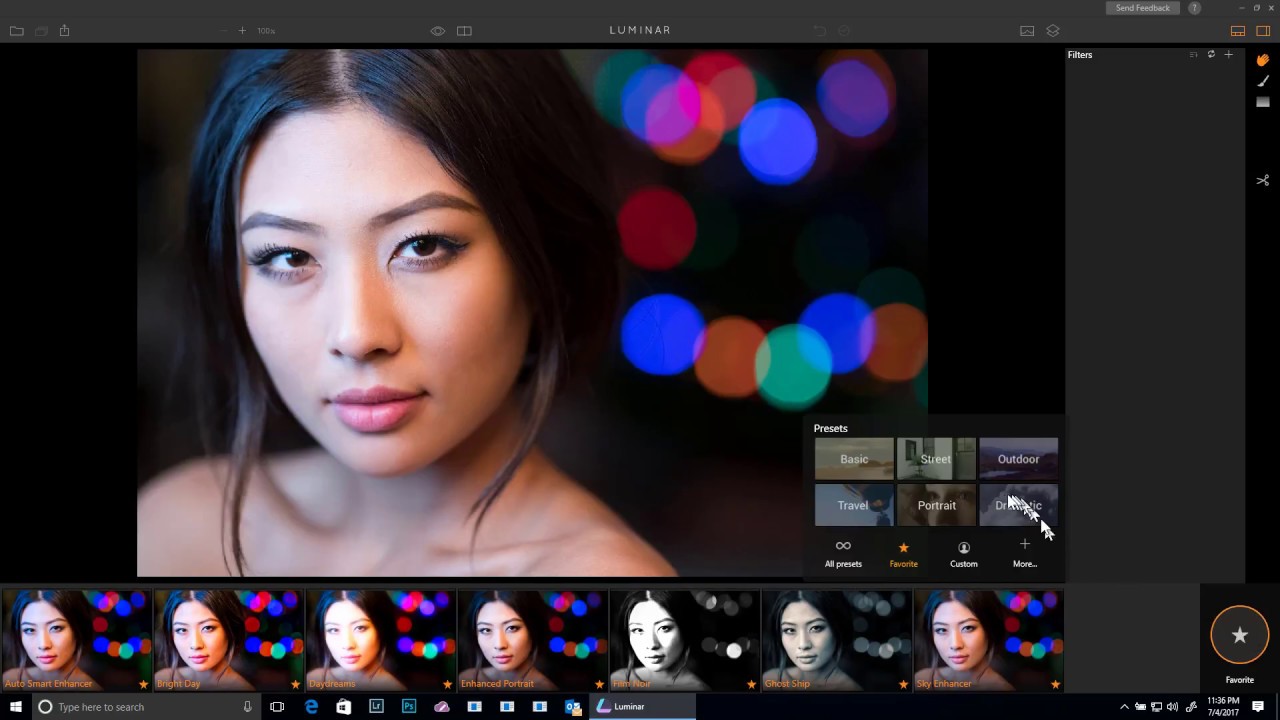
Task: Reset filters with the refresh icon
Action: pos(1211,55)
